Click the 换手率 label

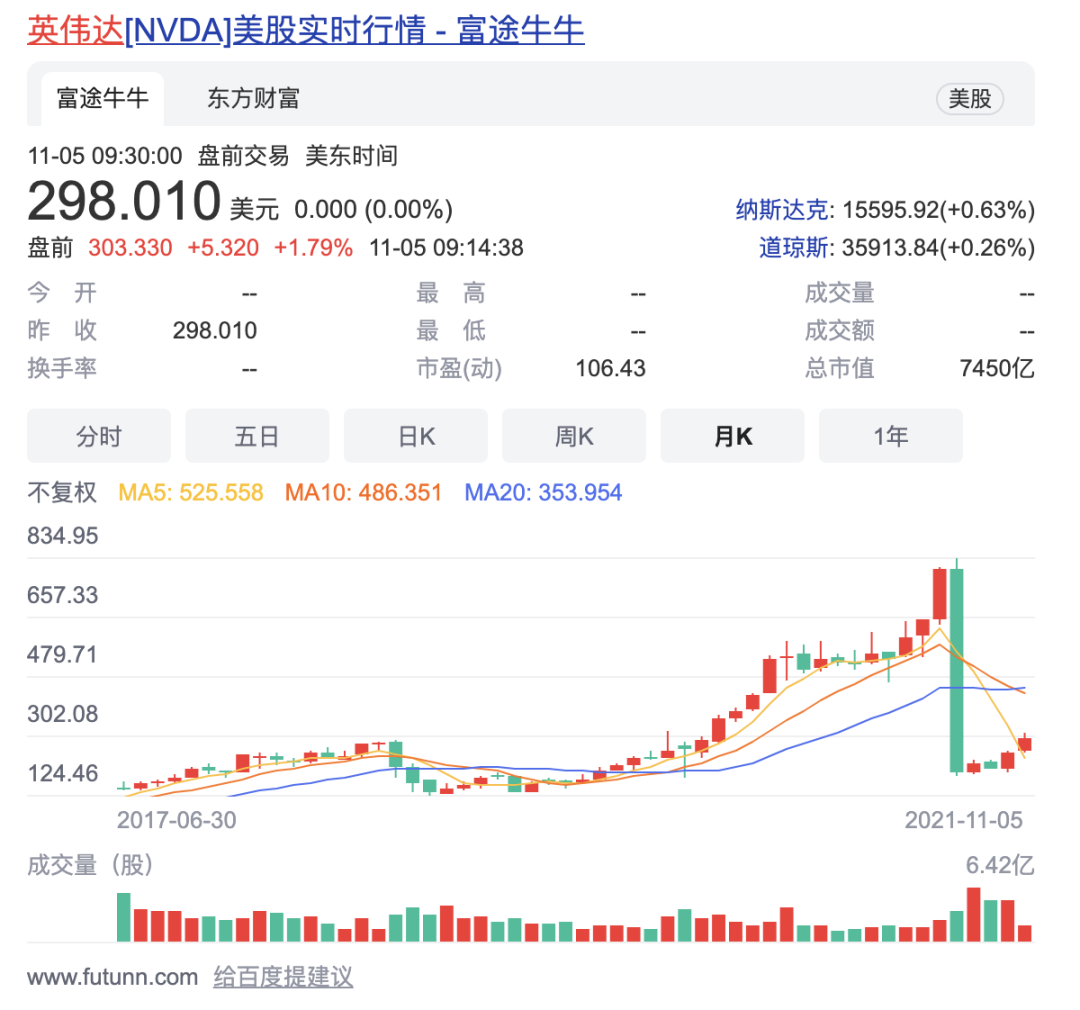click(x=62, y=368)
